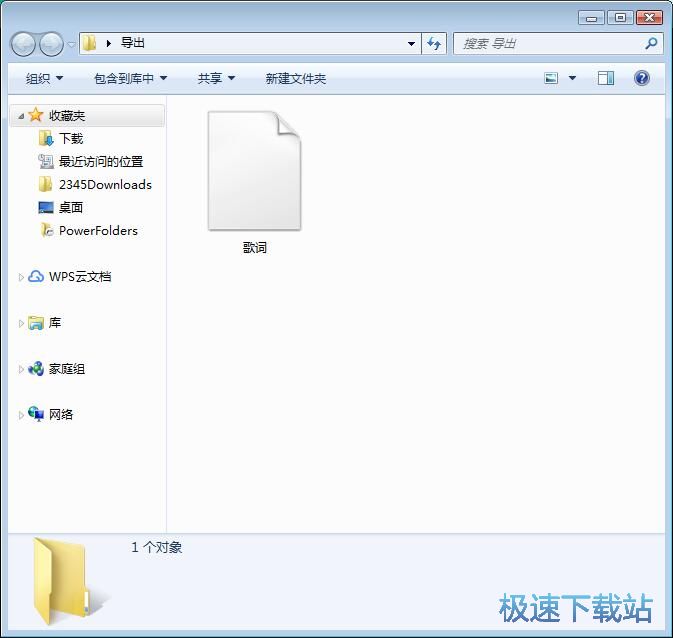Select WPS云文档 in navigation pane

click(80, 277)
